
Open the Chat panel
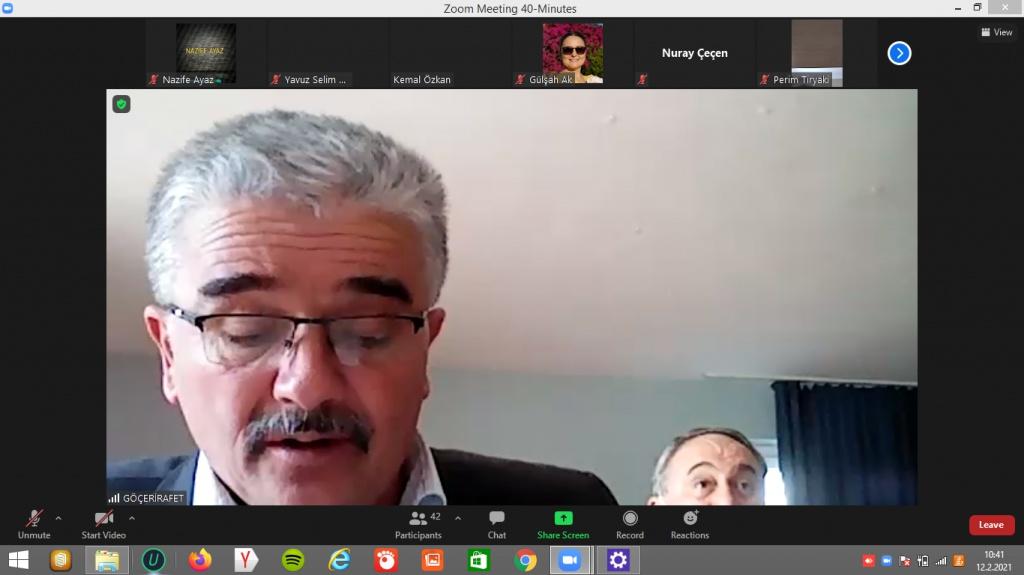coord(496,524)
